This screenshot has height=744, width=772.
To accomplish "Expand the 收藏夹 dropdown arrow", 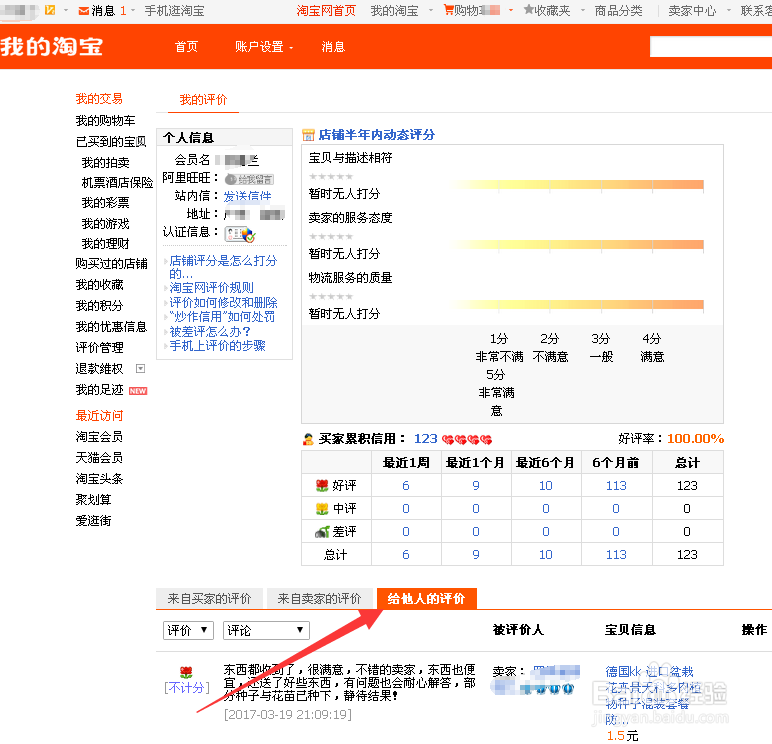I will point(583,10).
